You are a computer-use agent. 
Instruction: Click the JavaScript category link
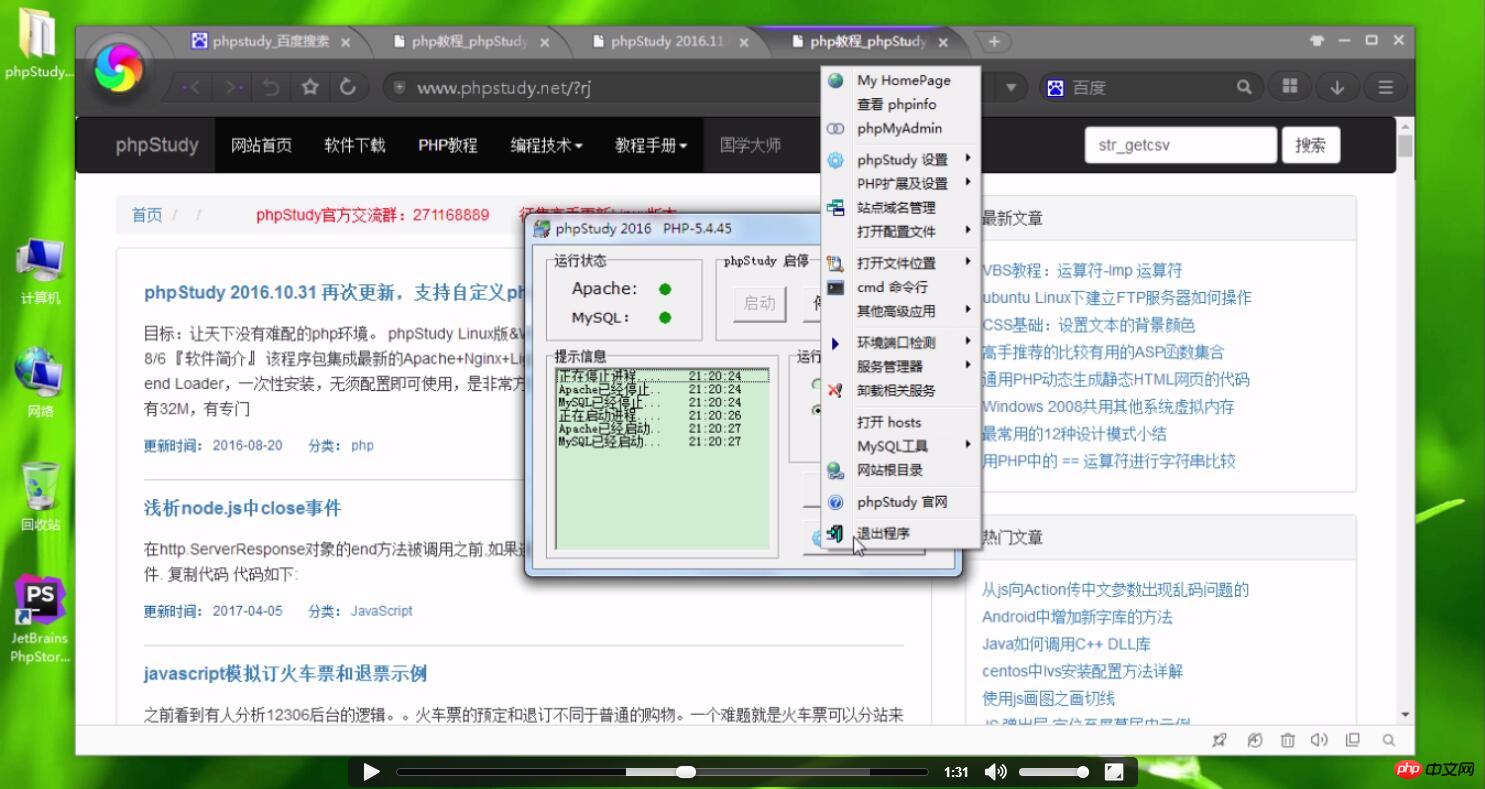coord(381,611)
